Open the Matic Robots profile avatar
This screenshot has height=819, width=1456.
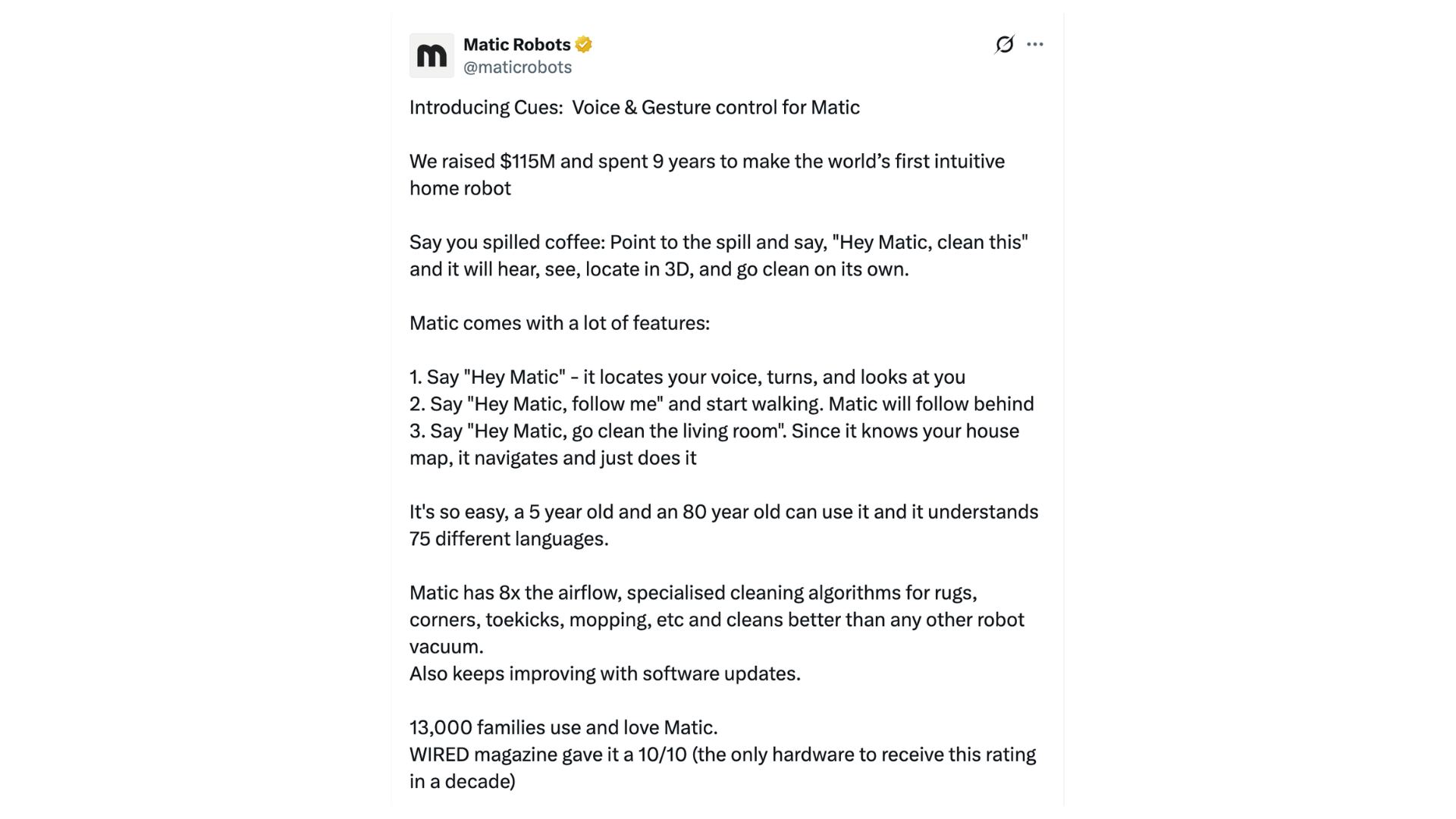coord(431,55)
